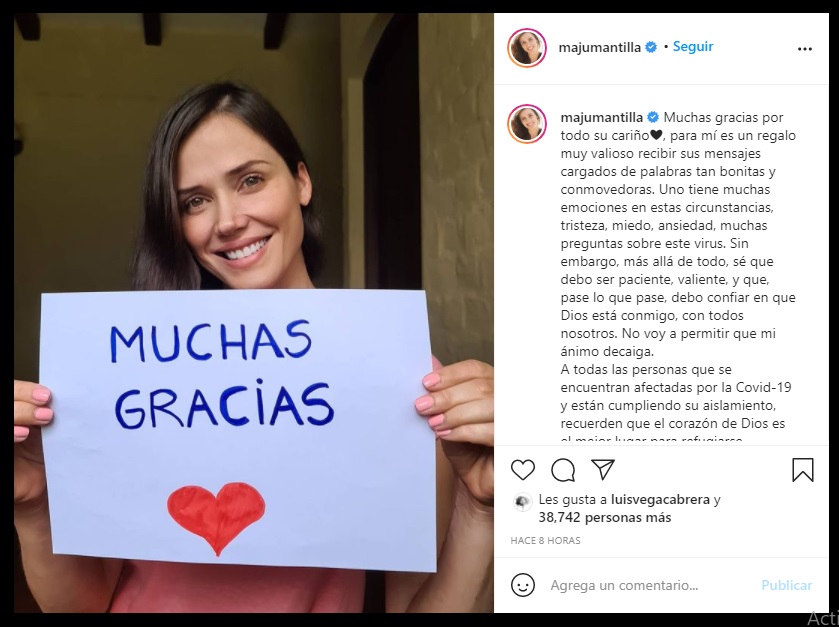Open majumantilla username in the header

pyautogui.click(x=599, y=48)
